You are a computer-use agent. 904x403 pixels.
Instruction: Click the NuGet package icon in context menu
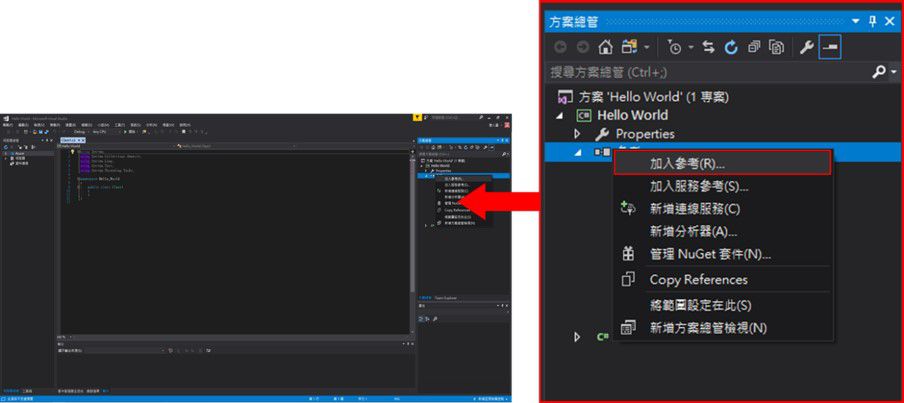[x=628, y=254]
